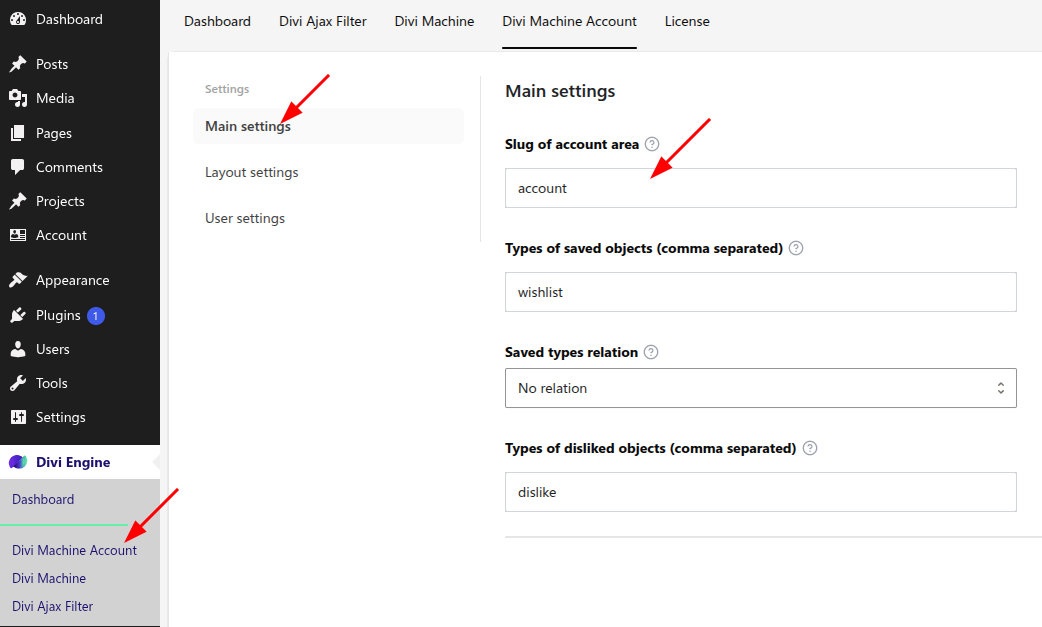Click the Appearance brush icon

(x=18, y=280)
